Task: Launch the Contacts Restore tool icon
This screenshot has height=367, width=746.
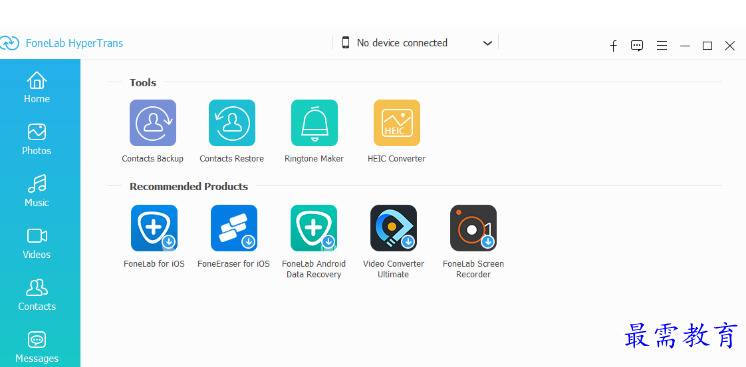Action: click(x=232, y=123)
